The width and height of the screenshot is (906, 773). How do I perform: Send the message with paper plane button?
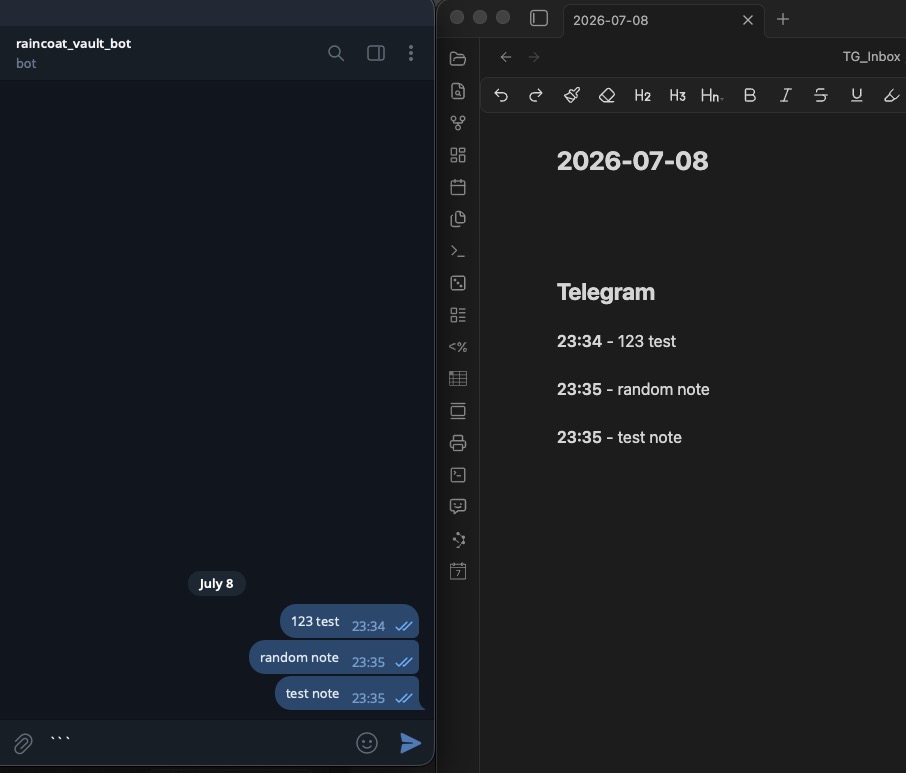coord(410,743)
